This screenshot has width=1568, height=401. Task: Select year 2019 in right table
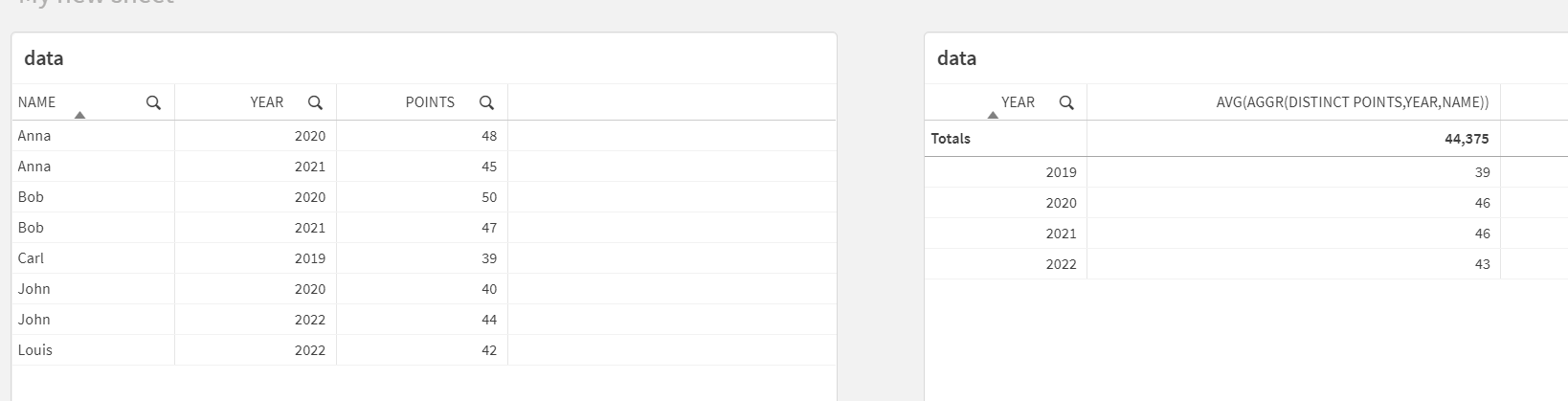[1061, 172]
